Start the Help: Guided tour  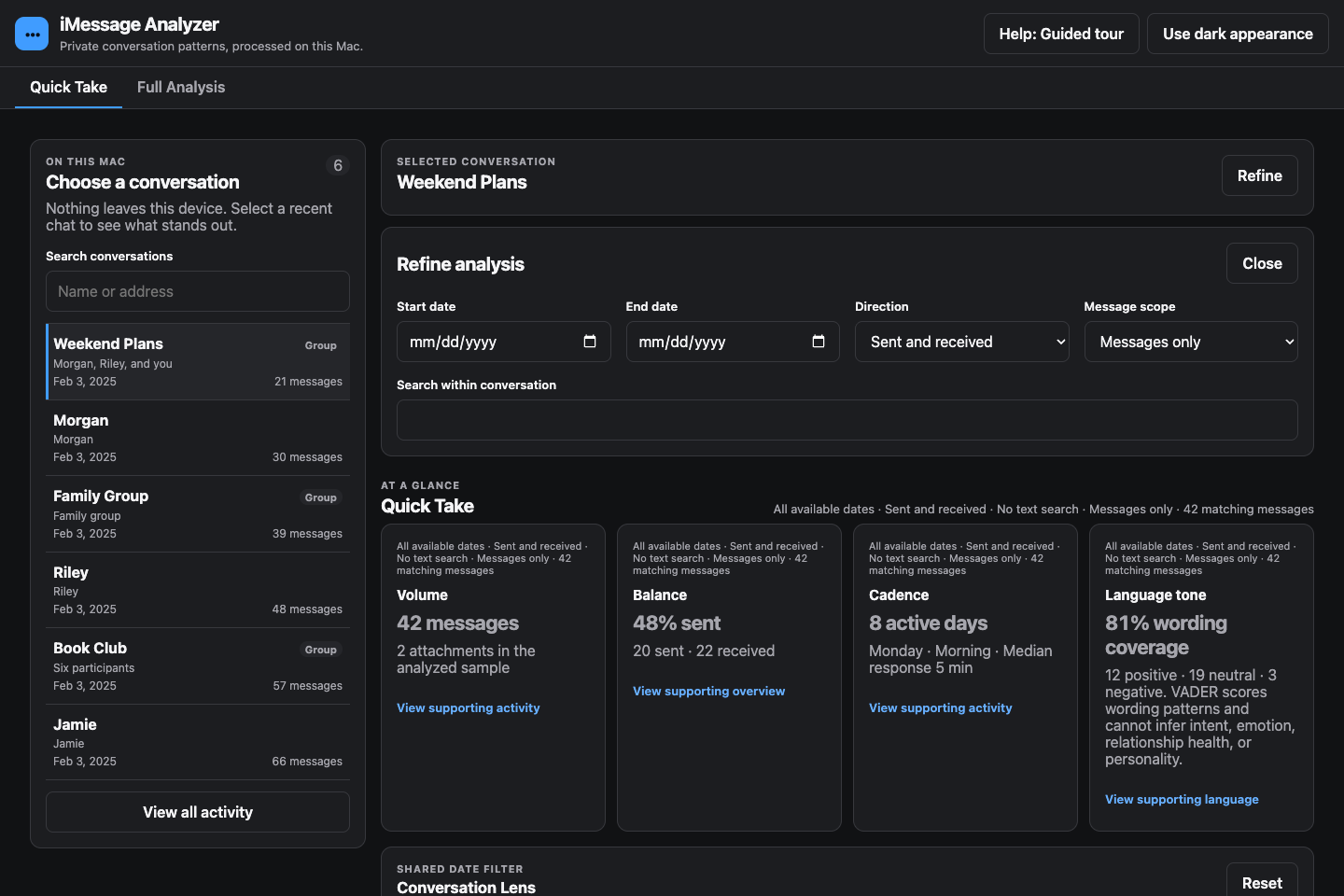coord(1061,34)
